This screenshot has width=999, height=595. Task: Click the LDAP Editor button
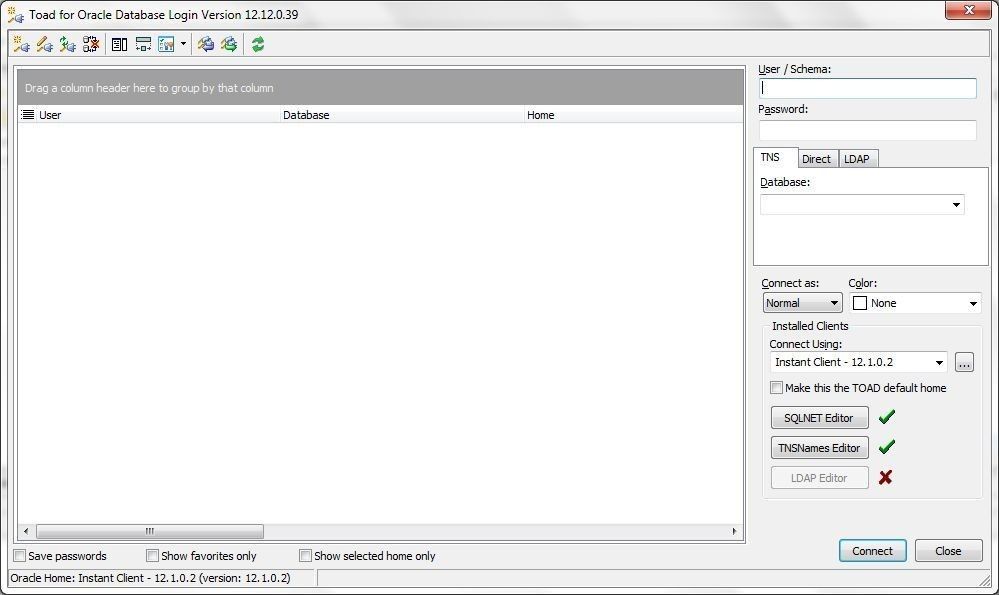[819, 478]
